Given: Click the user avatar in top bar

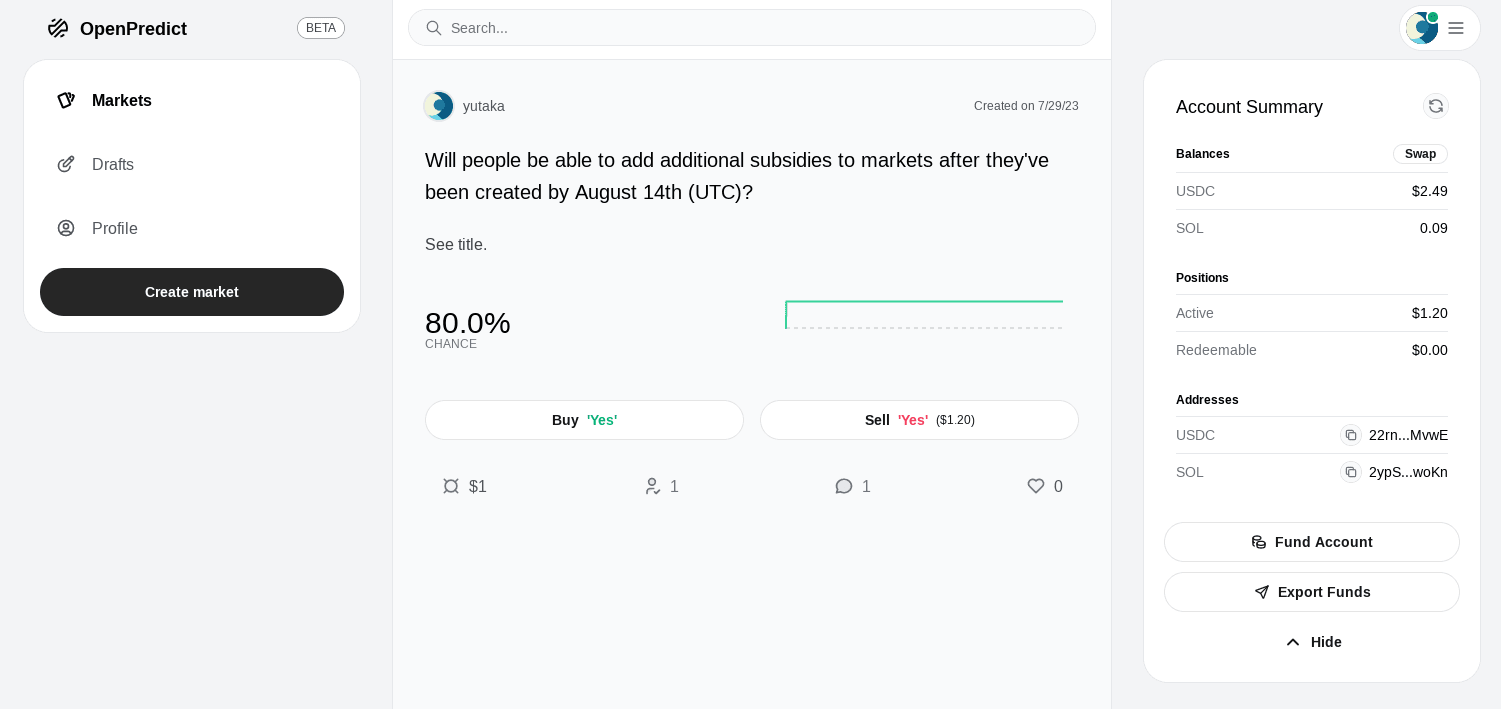Looking at the screenshot, I should (1422, 28).
